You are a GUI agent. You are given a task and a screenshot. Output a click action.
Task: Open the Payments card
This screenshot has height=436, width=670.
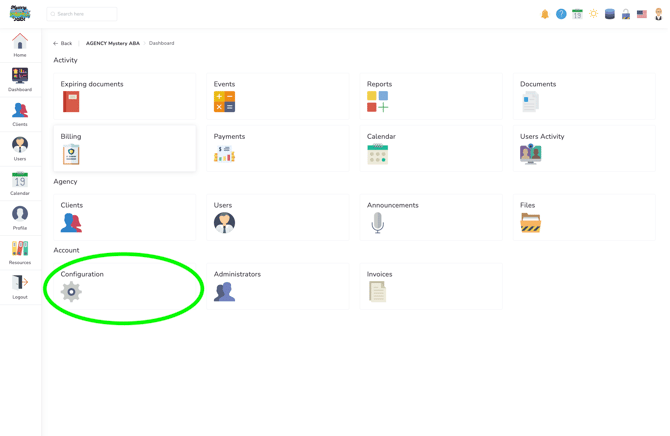pyautogui.click(x=278, y=148)
